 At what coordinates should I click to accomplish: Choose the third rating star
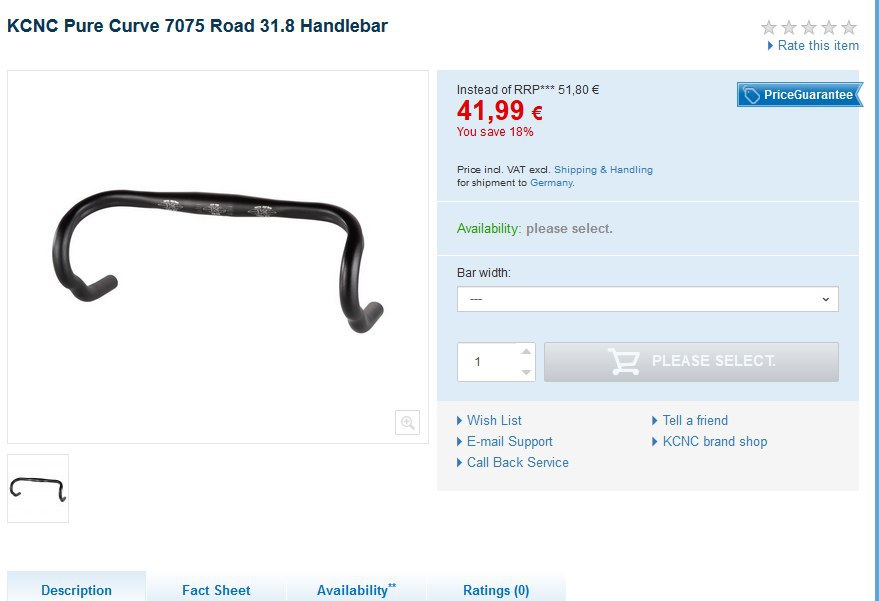[809, 27]
